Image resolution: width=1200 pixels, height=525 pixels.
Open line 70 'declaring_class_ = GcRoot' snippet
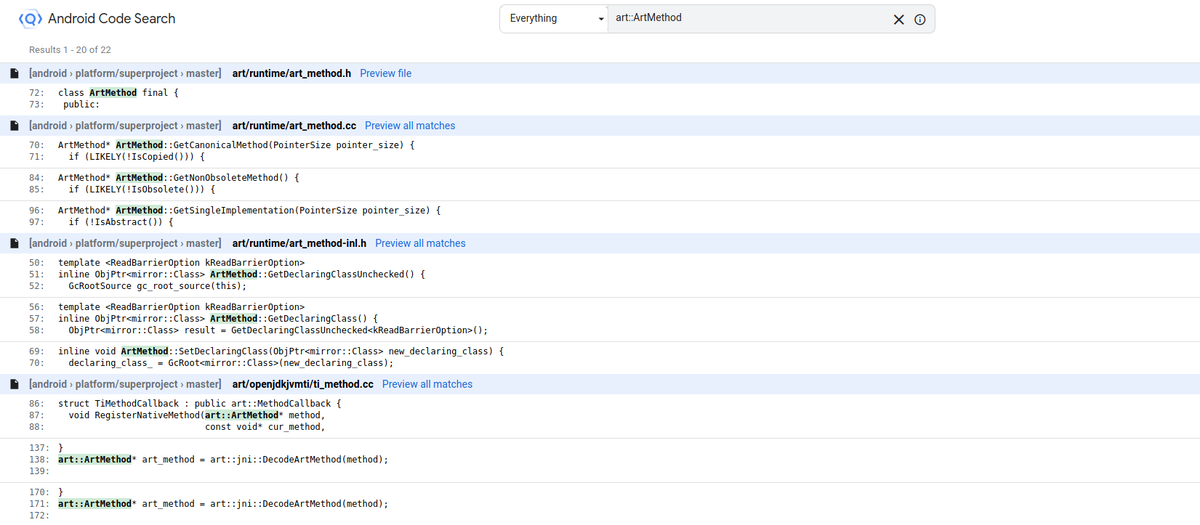tap(230, 363)
